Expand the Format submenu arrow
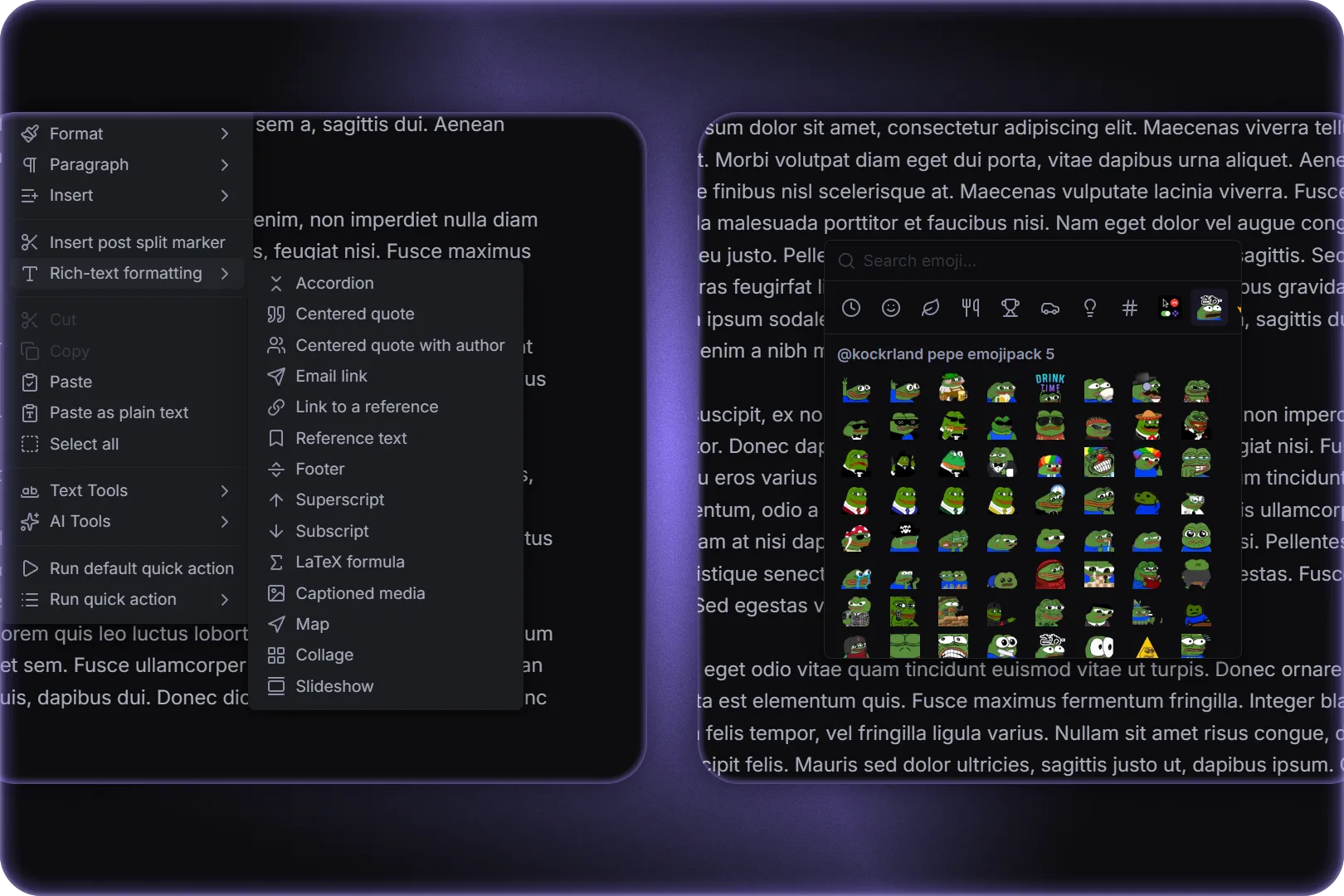The width and height of the screenshot is (1344, 896). click(225, 134)
